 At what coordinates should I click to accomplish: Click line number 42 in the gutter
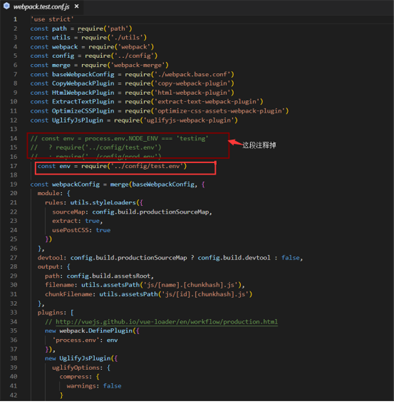pos(13,395)
